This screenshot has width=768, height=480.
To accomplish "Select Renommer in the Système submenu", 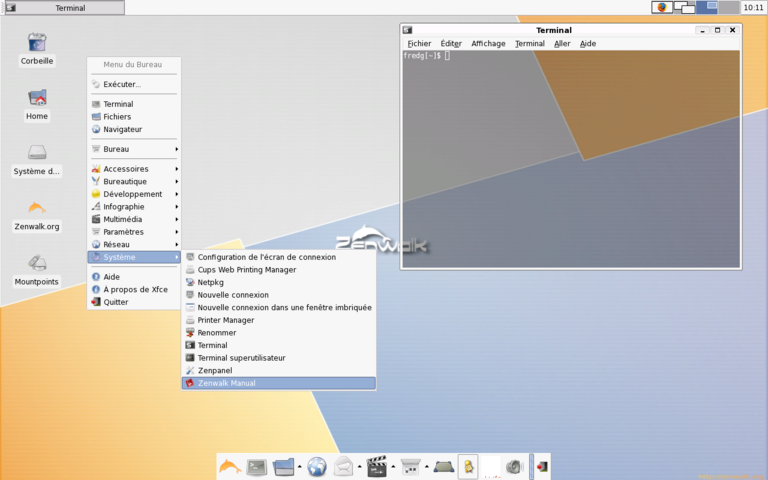I will tap(279, 333).
